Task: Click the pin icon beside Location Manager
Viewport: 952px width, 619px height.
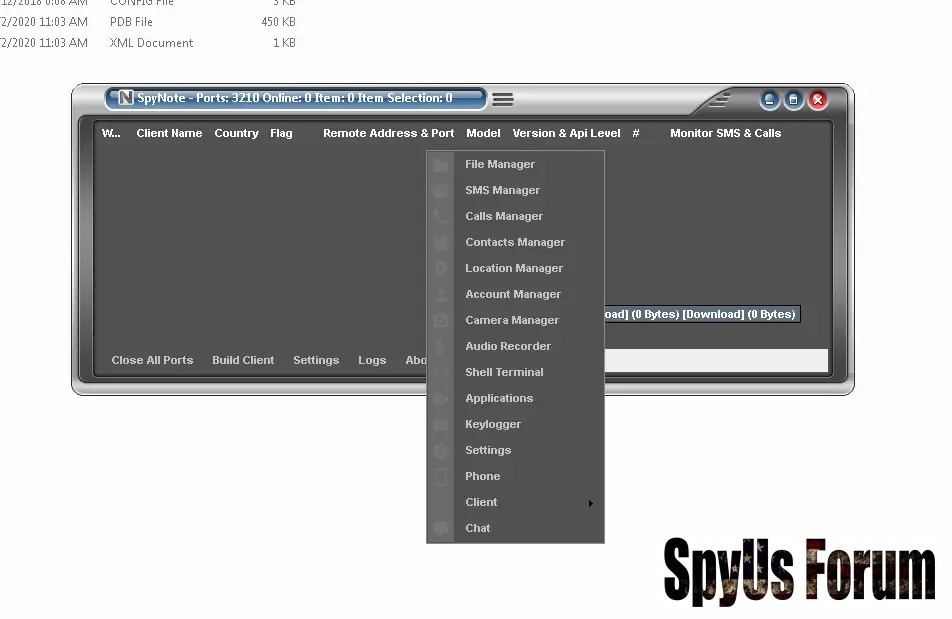Action: (x=441, y=269)
